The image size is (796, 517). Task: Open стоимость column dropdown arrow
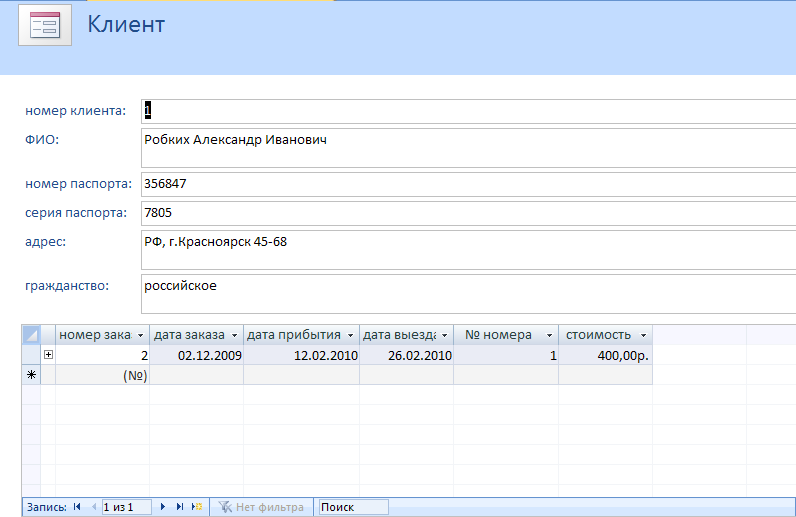click(643, 335)
